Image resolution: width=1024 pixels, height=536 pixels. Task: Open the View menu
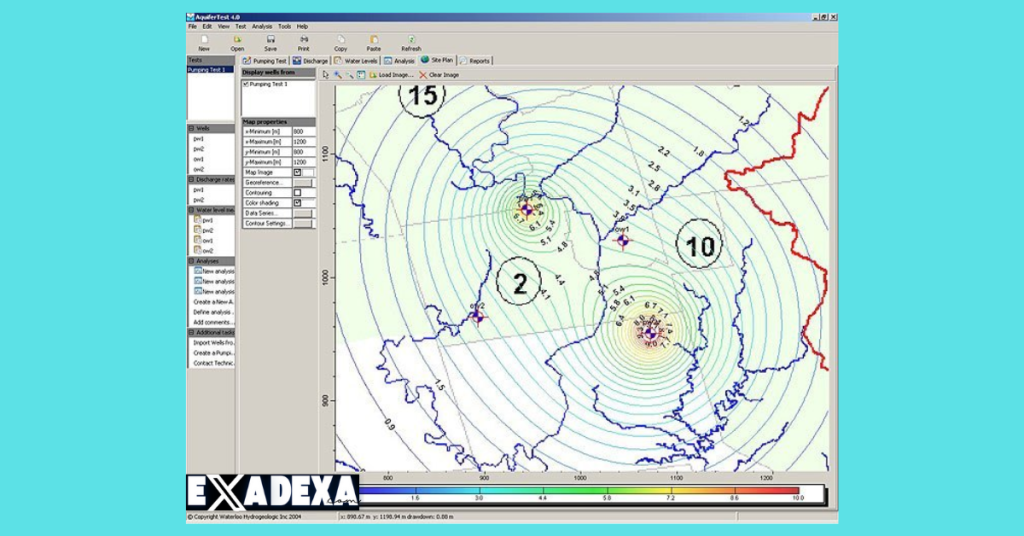[223, 27]
